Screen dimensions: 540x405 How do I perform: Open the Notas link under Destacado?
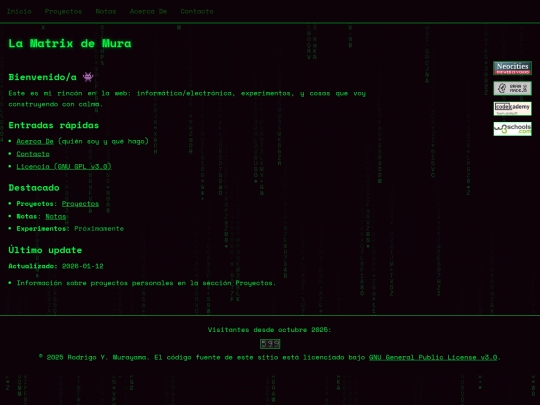55,216
